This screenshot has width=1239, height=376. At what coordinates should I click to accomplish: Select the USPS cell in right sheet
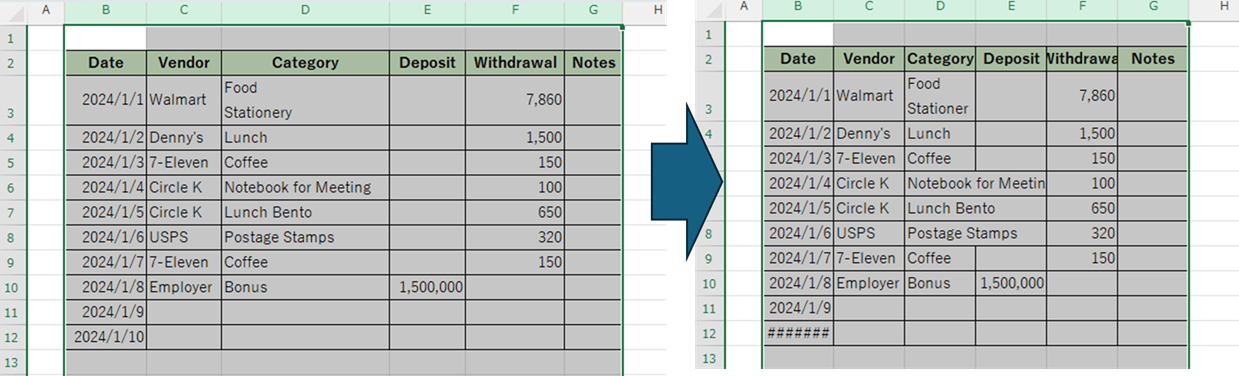tap(869, 233)
